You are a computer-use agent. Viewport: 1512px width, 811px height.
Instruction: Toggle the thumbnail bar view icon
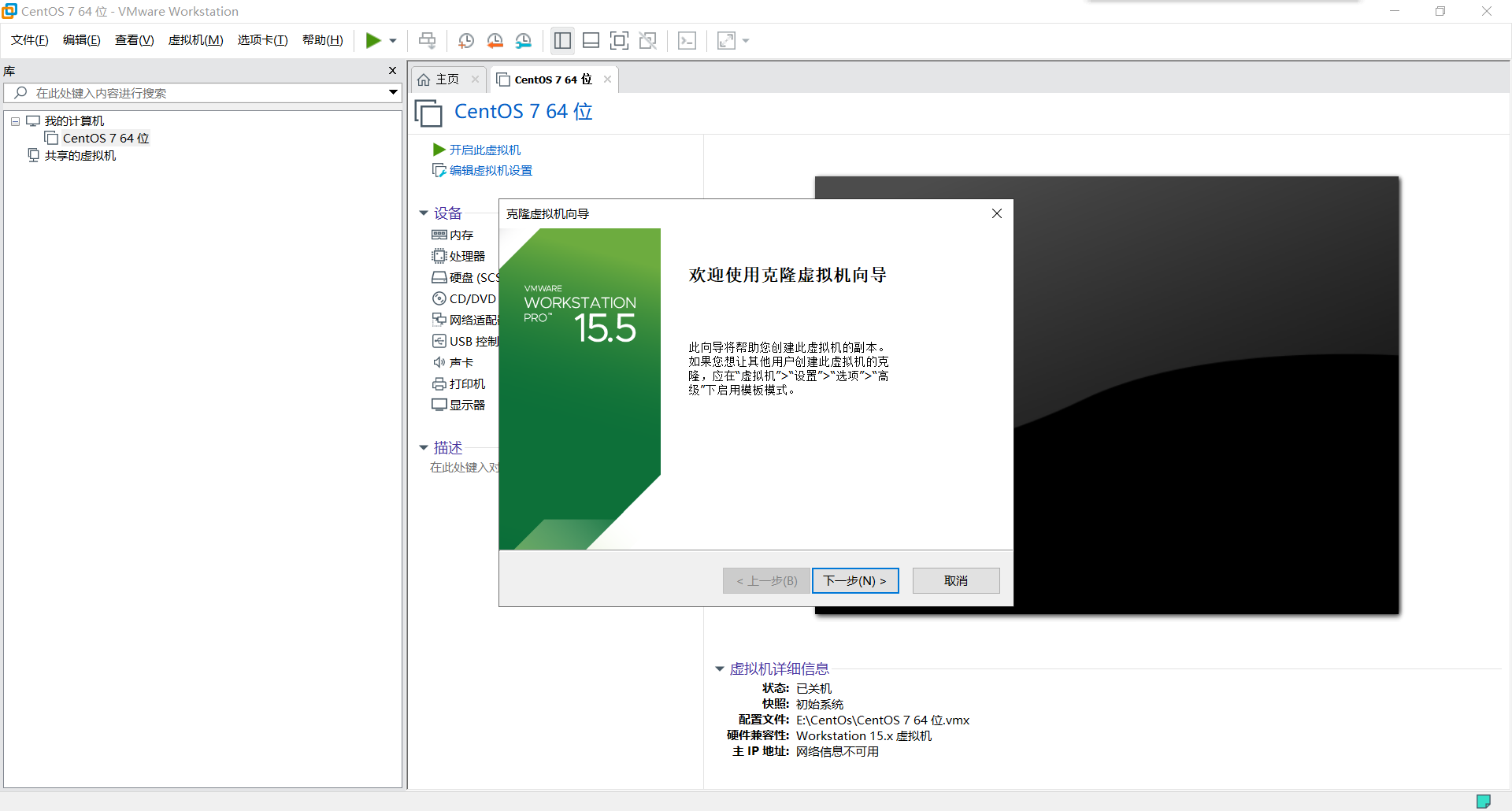(591, 41)
